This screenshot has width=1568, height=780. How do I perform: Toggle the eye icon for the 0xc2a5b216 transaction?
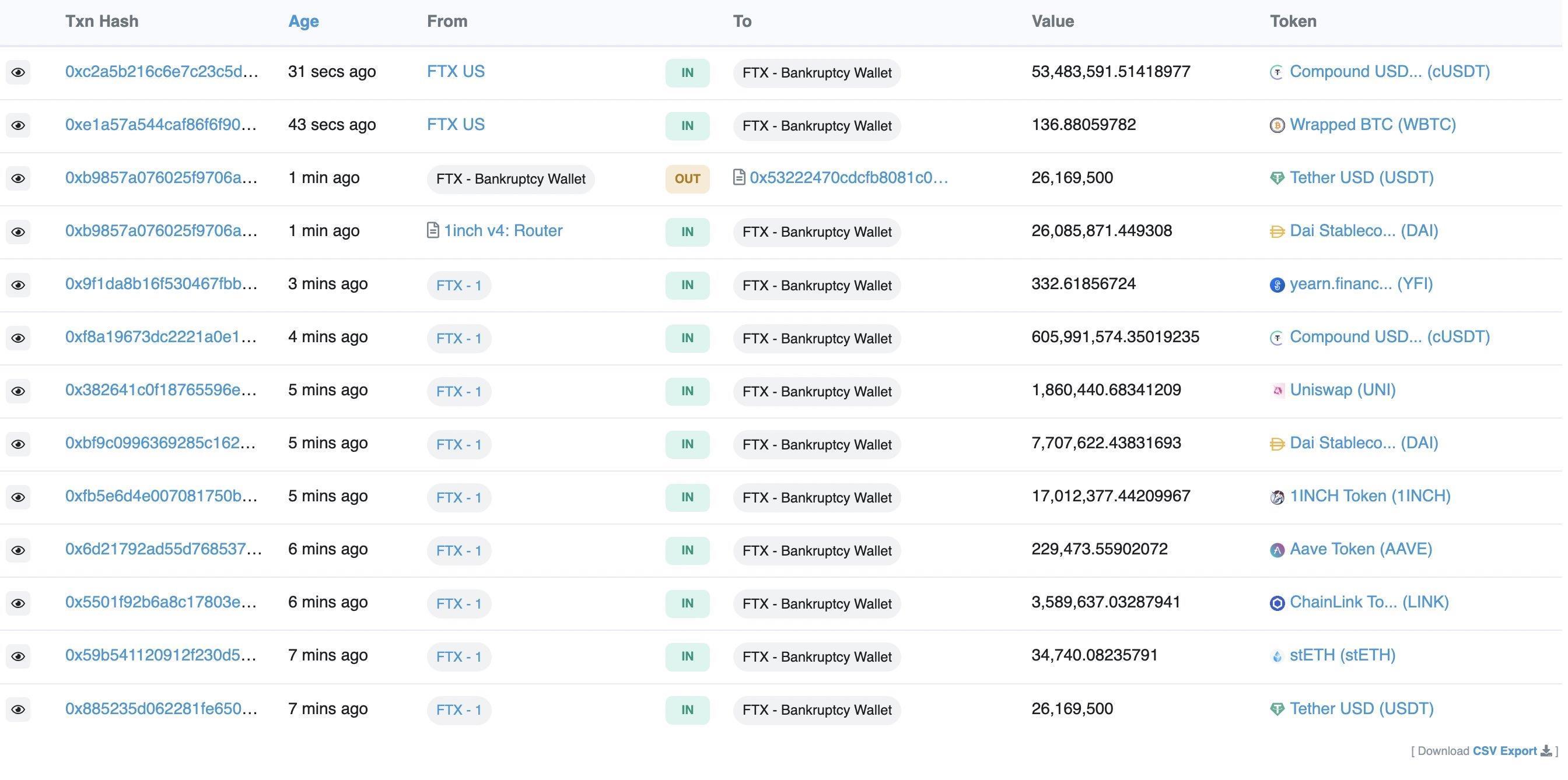pos(18,72)
